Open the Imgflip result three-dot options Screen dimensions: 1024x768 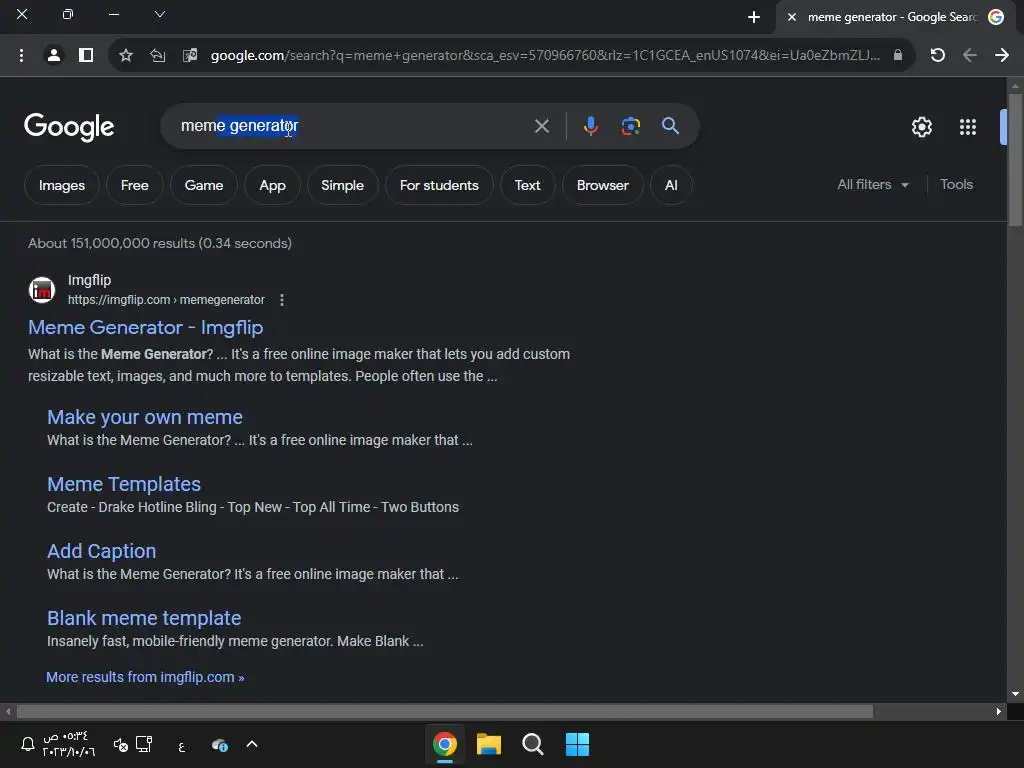281,300
